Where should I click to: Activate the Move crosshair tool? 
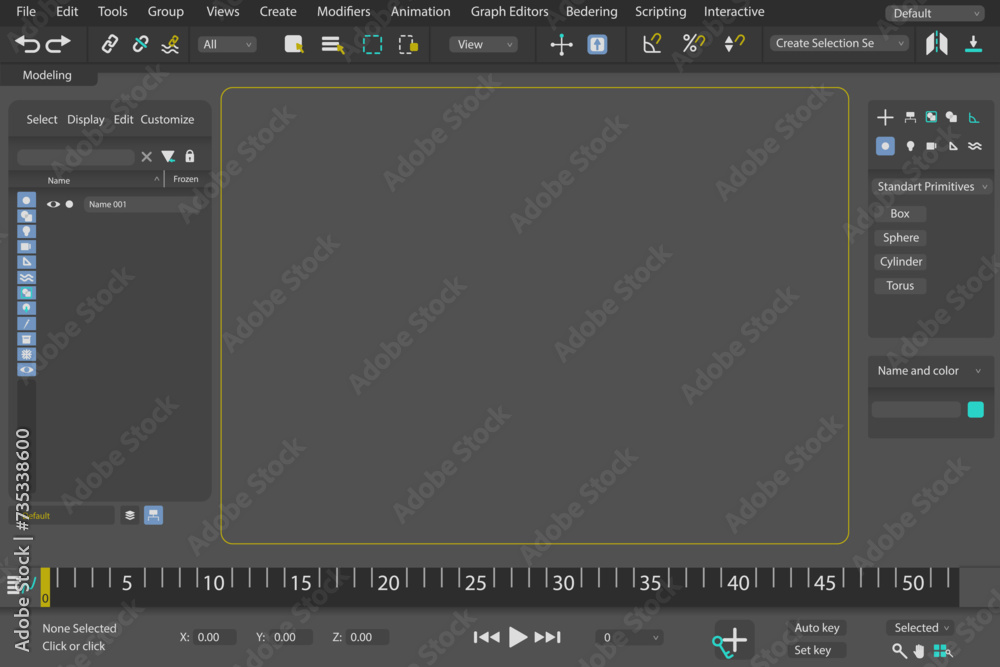click(x=561, y=45)
